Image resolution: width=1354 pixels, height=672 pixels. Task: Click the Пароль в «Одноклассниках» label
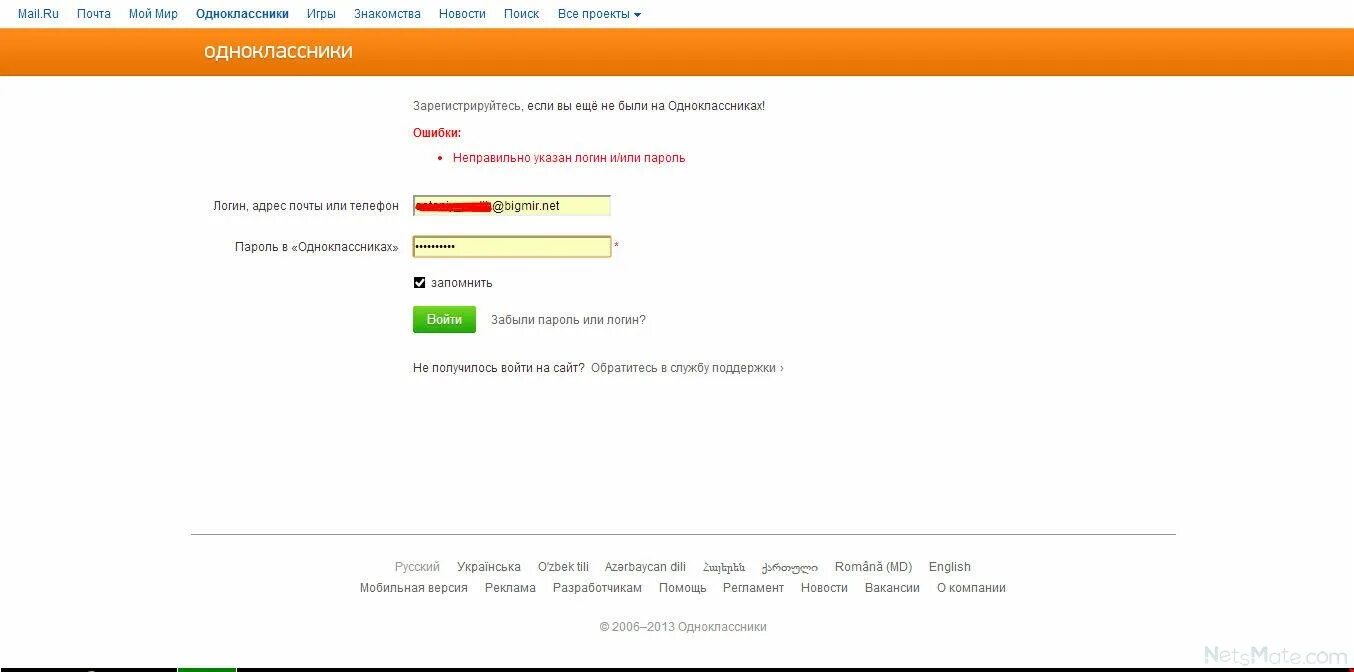[x=317, y=247]
